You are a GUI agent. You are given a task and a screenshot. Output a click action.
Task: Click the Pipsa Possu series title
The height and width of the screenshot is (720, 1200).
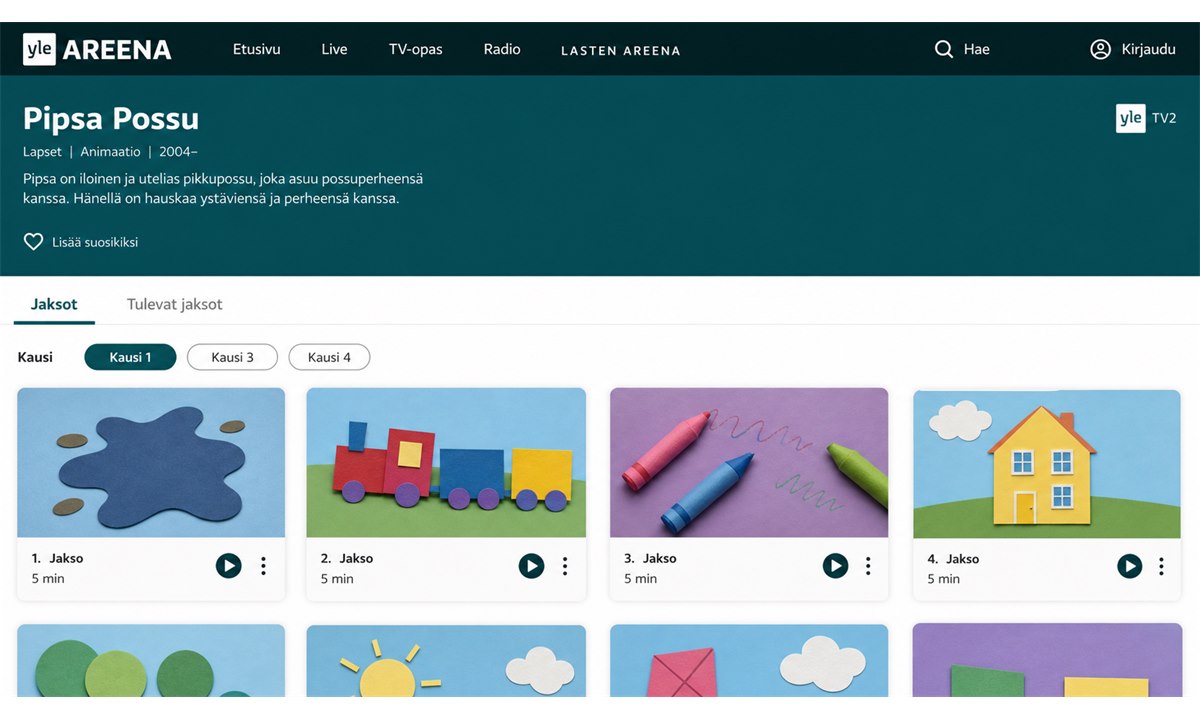pyautogui.click(x=111, y=119)
